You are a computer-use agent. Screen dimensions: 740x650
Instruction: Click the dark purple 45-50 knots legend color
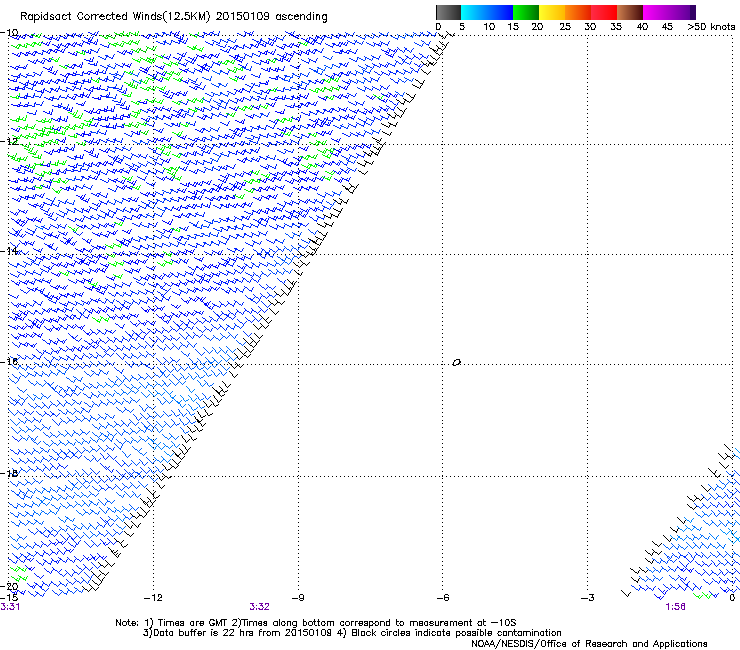coord(682,12)
